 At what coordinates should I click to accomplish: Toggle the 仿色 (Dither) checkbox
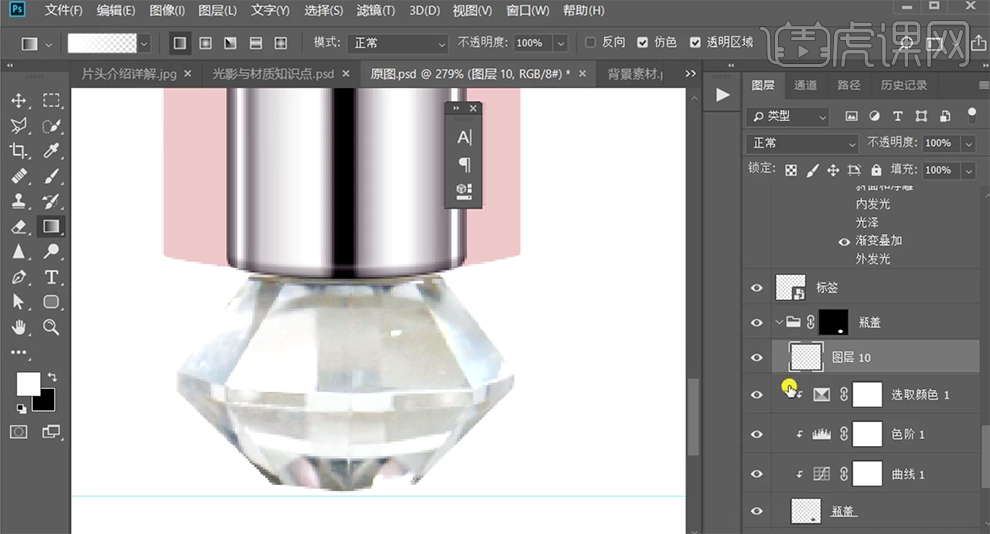coord(642,43)
